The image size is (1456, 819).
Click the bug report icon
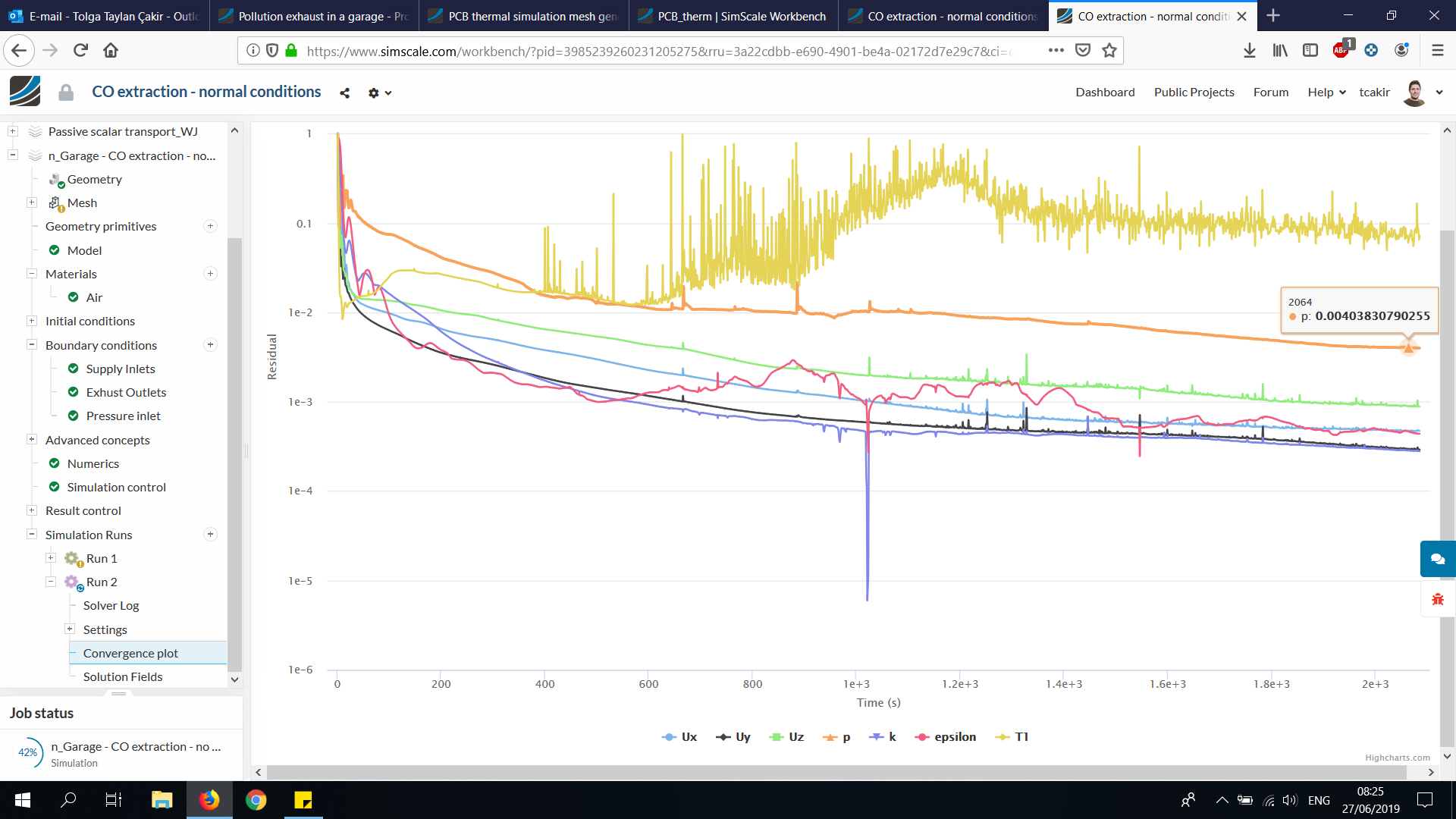coord(1437,599)
